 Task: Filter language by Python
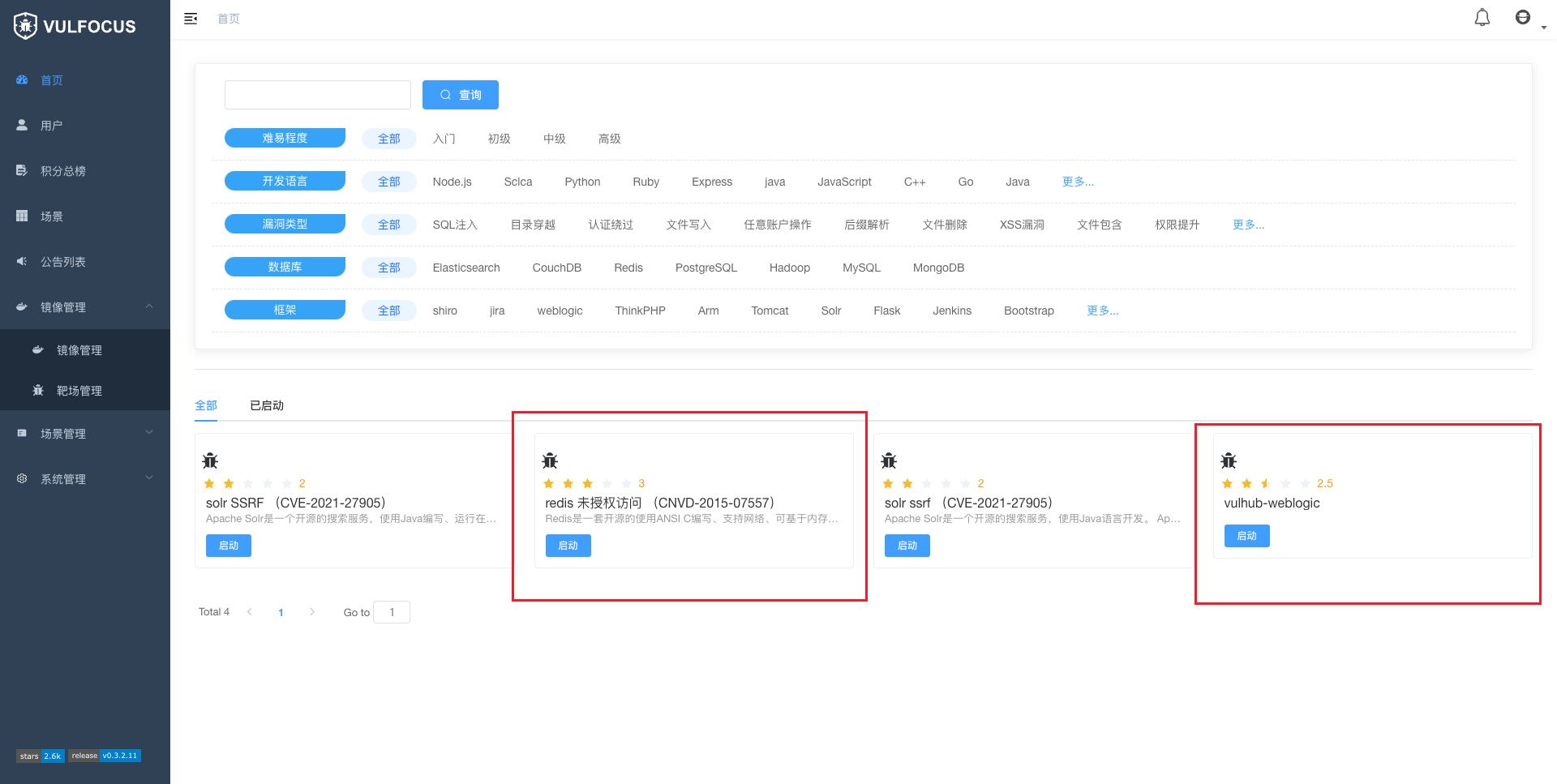coord(582,182)
